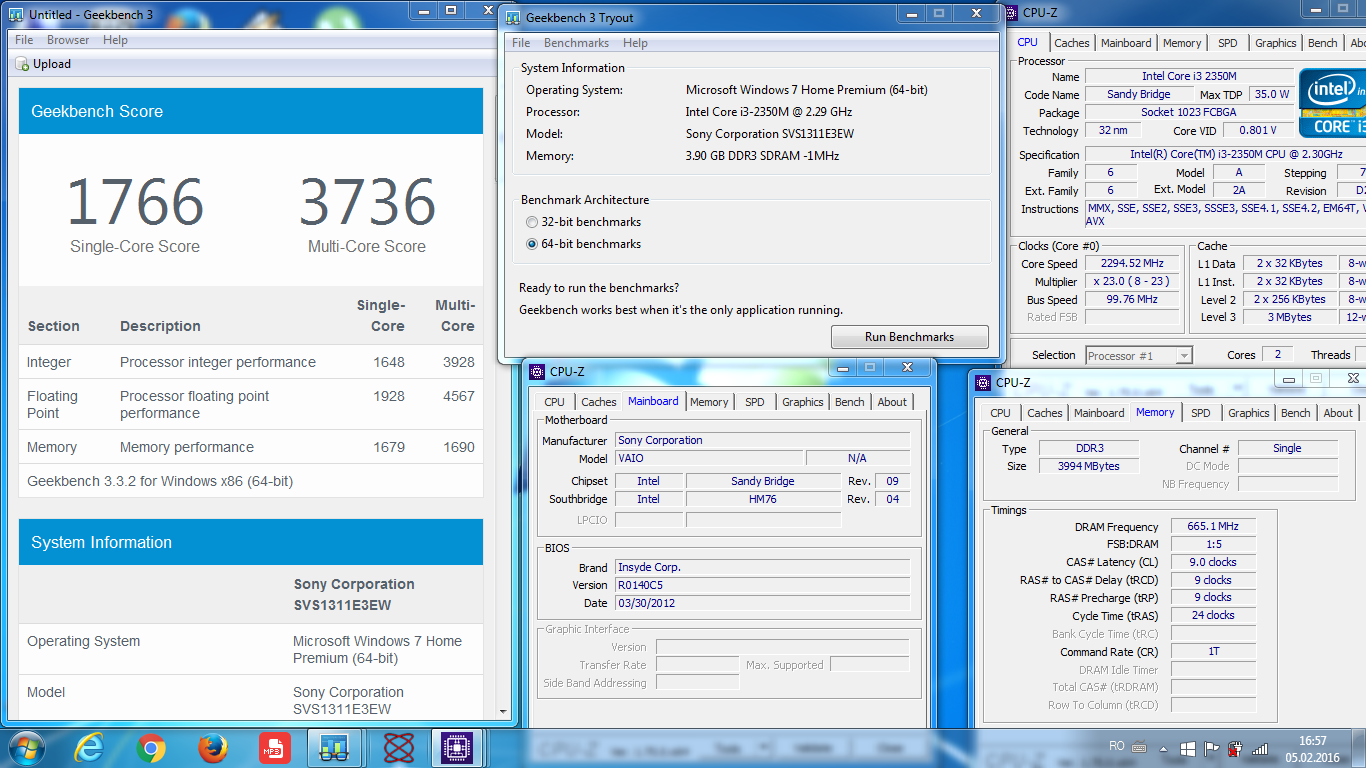Click the CPU-Z Memory window title icon
This screenshot has width=1366, height=768.
click(984, 382)
